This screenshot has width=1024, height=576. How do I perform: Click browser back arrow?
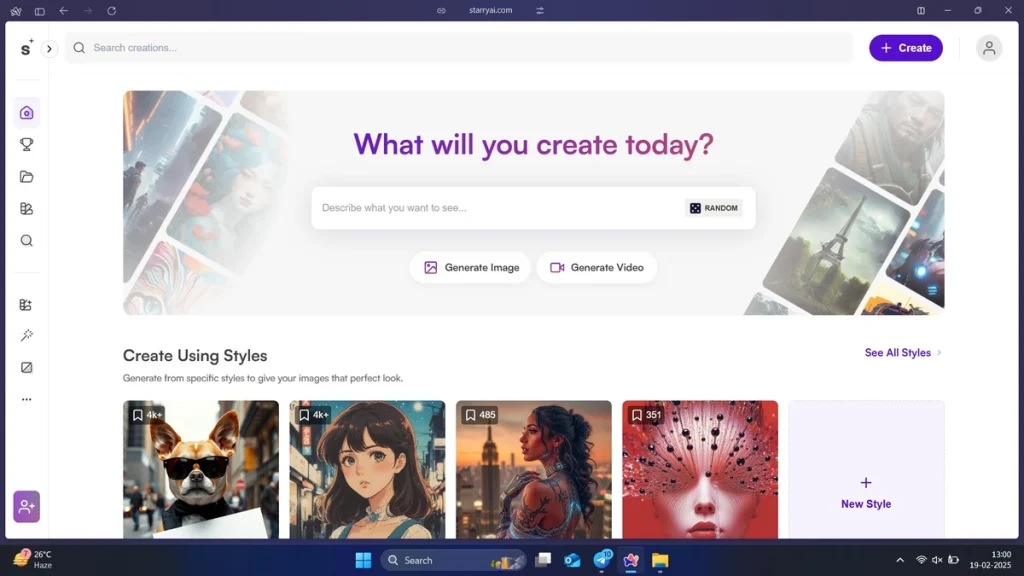pyautogui.click(x=63, y=10)
